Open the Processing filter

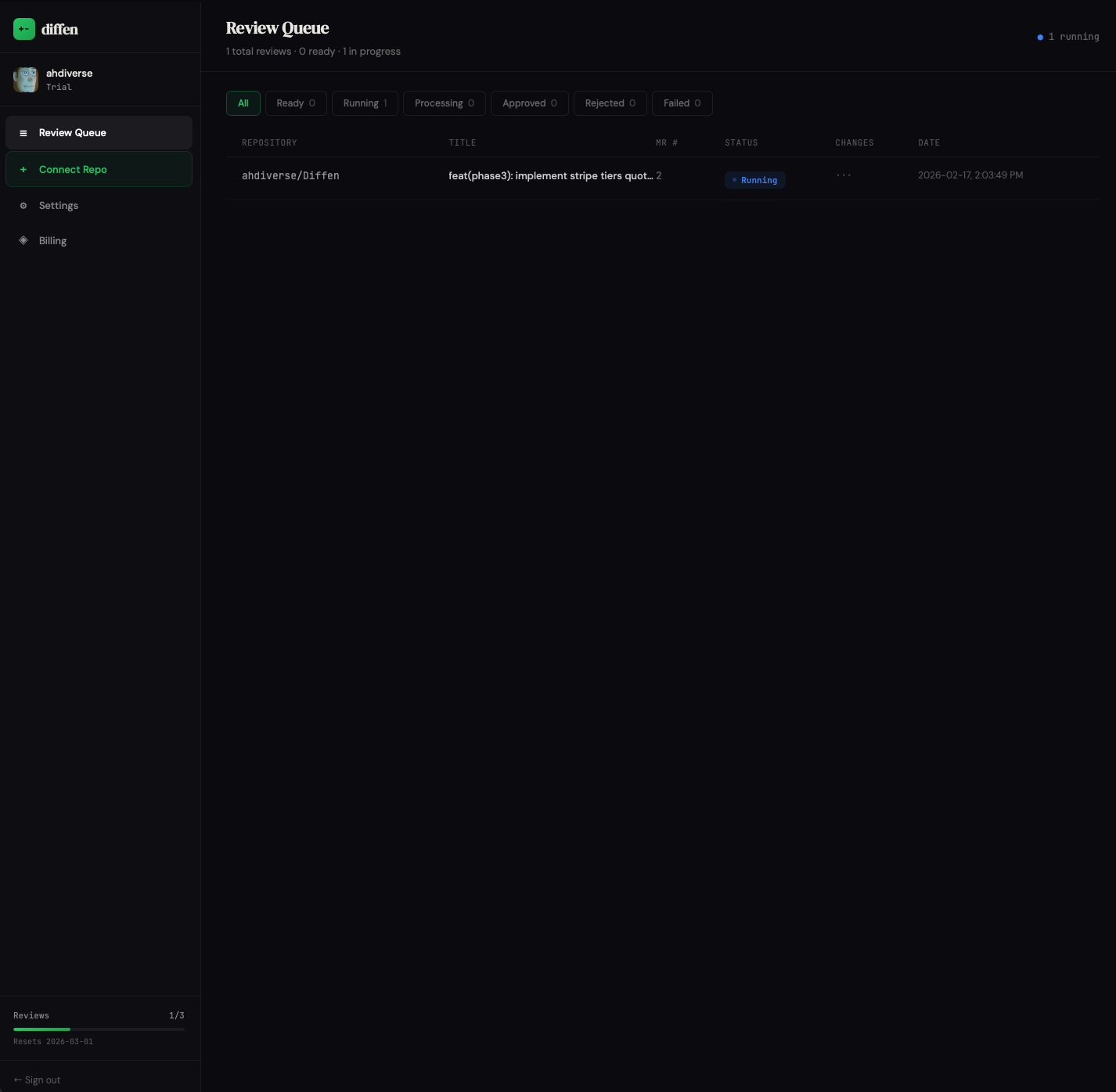444,103
